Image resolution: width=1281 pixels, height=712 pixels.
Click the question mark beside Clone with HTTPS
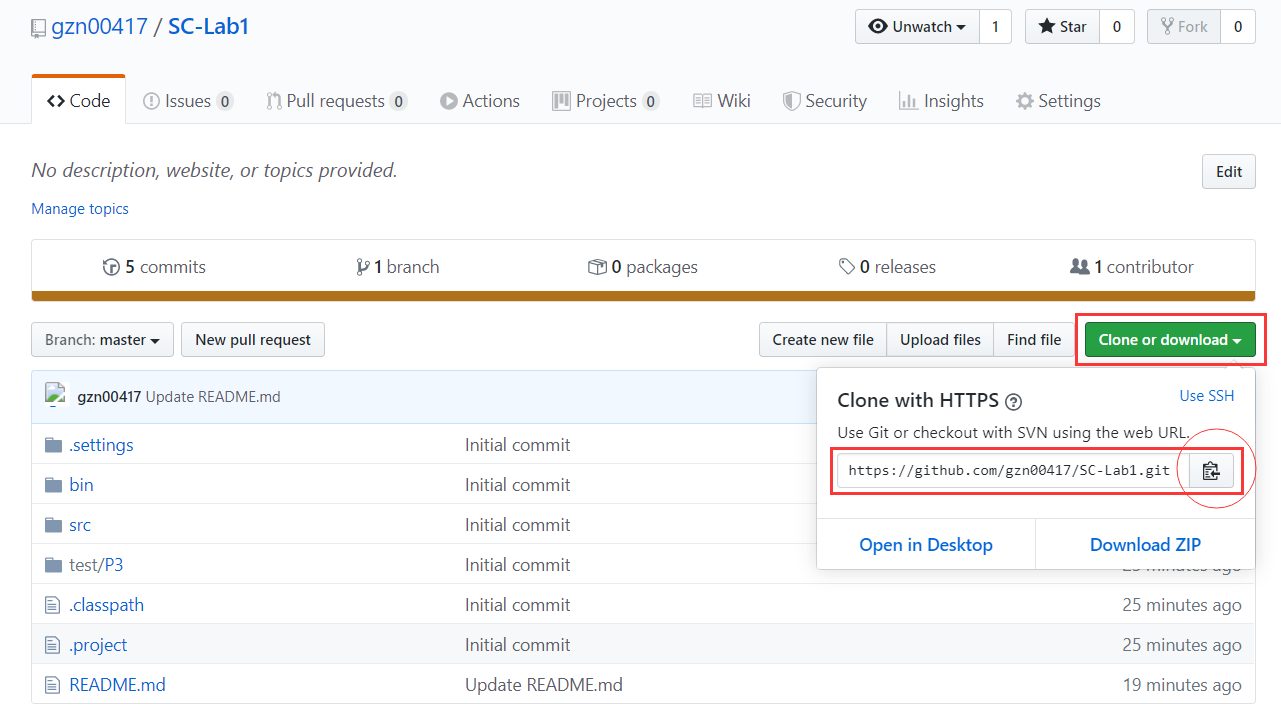1013,401
